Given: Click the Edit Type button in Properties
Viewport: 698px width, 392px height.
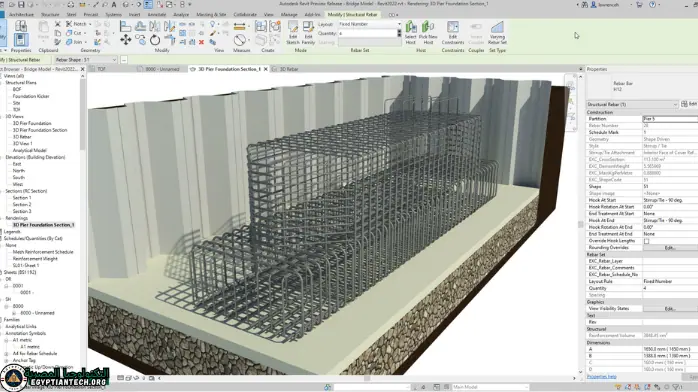Looking at the screenshot, I should (689, 104).
